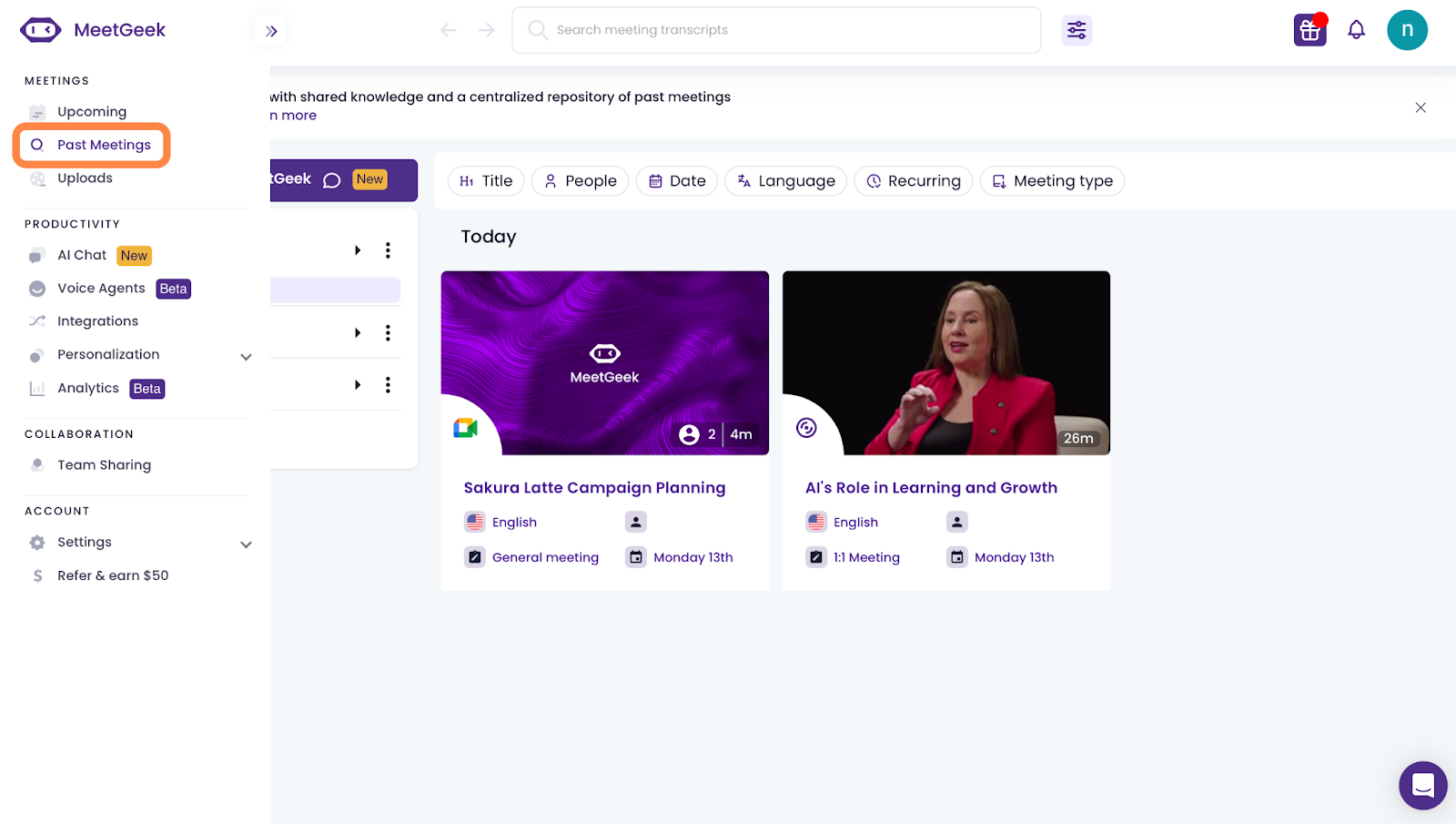Click the user avatar icon

(x=1407, y=30)
